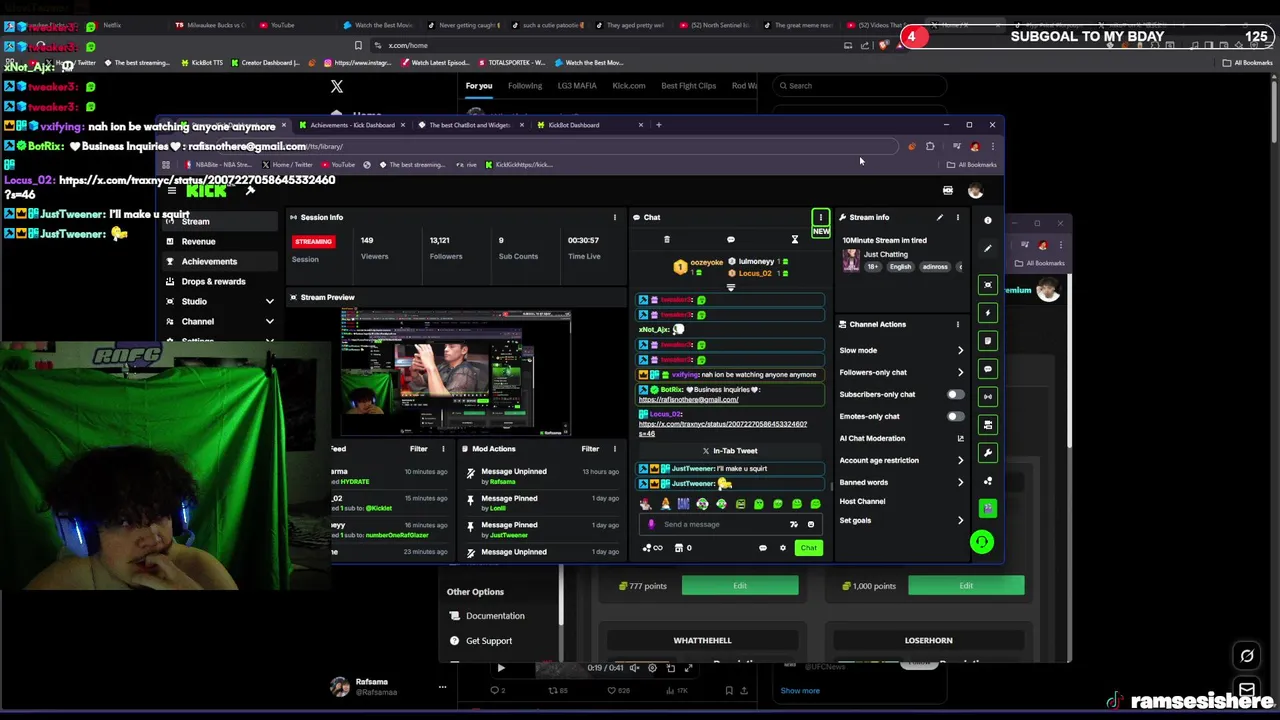
Task: Select the LG3 MAFIA tab on X
Action: (577, 86)
